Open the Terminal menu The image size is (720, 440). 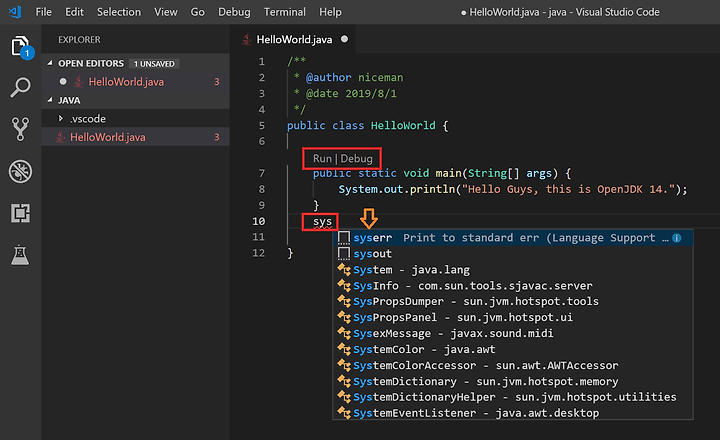coord(285,12)
